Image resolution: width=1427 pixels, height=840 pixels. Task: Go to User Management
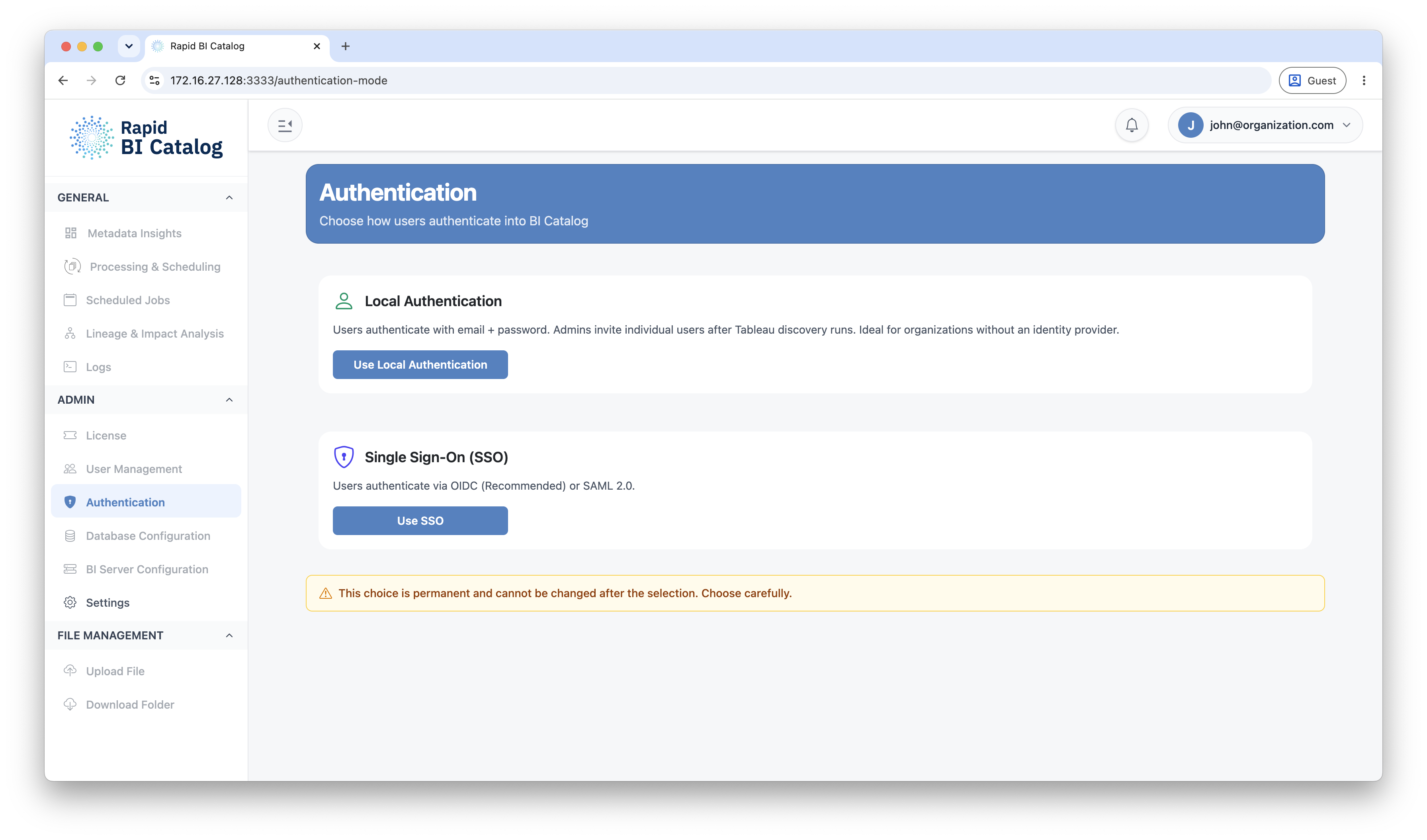point(146,469)
